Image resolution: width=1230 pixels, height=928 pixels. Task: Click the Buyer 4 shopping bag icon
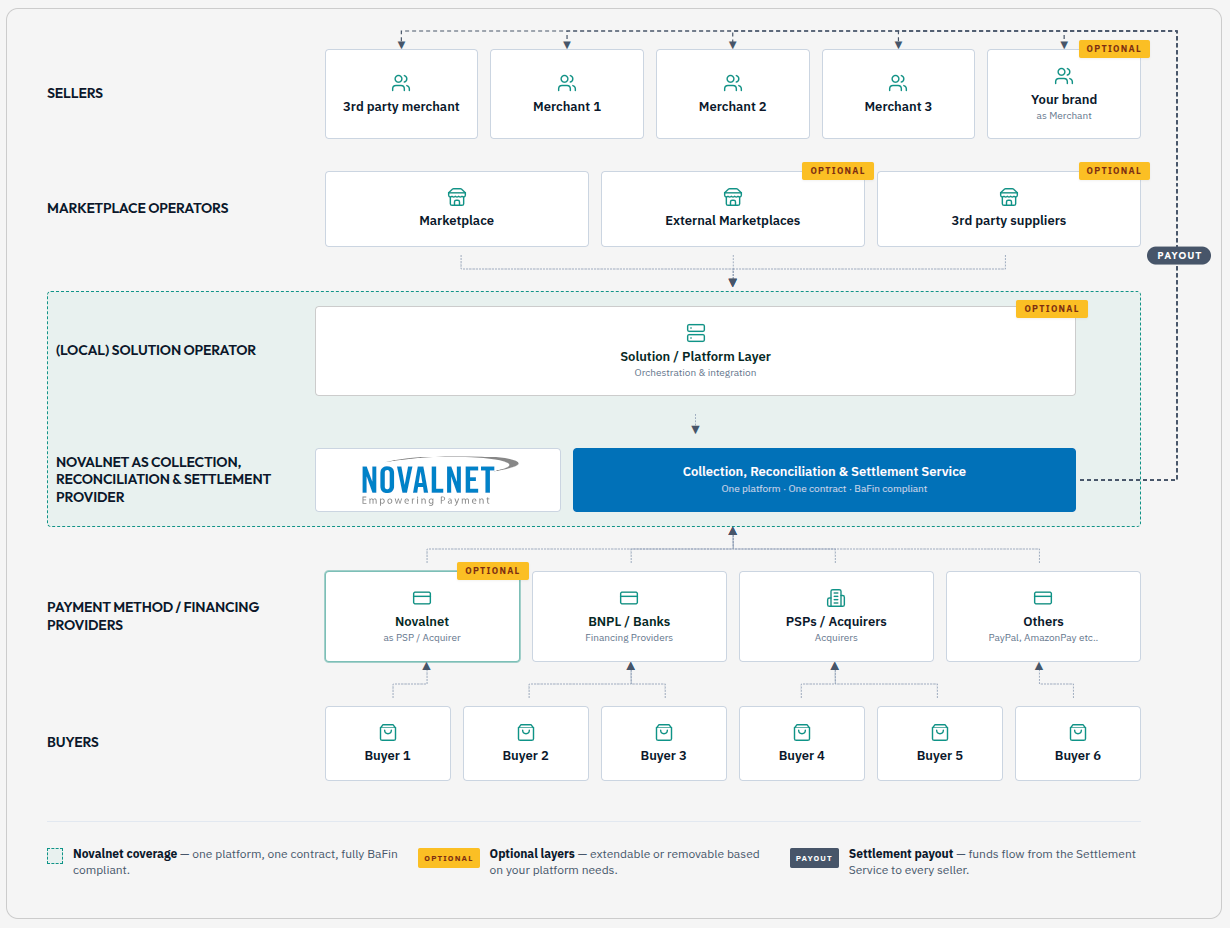pos(802,733)
